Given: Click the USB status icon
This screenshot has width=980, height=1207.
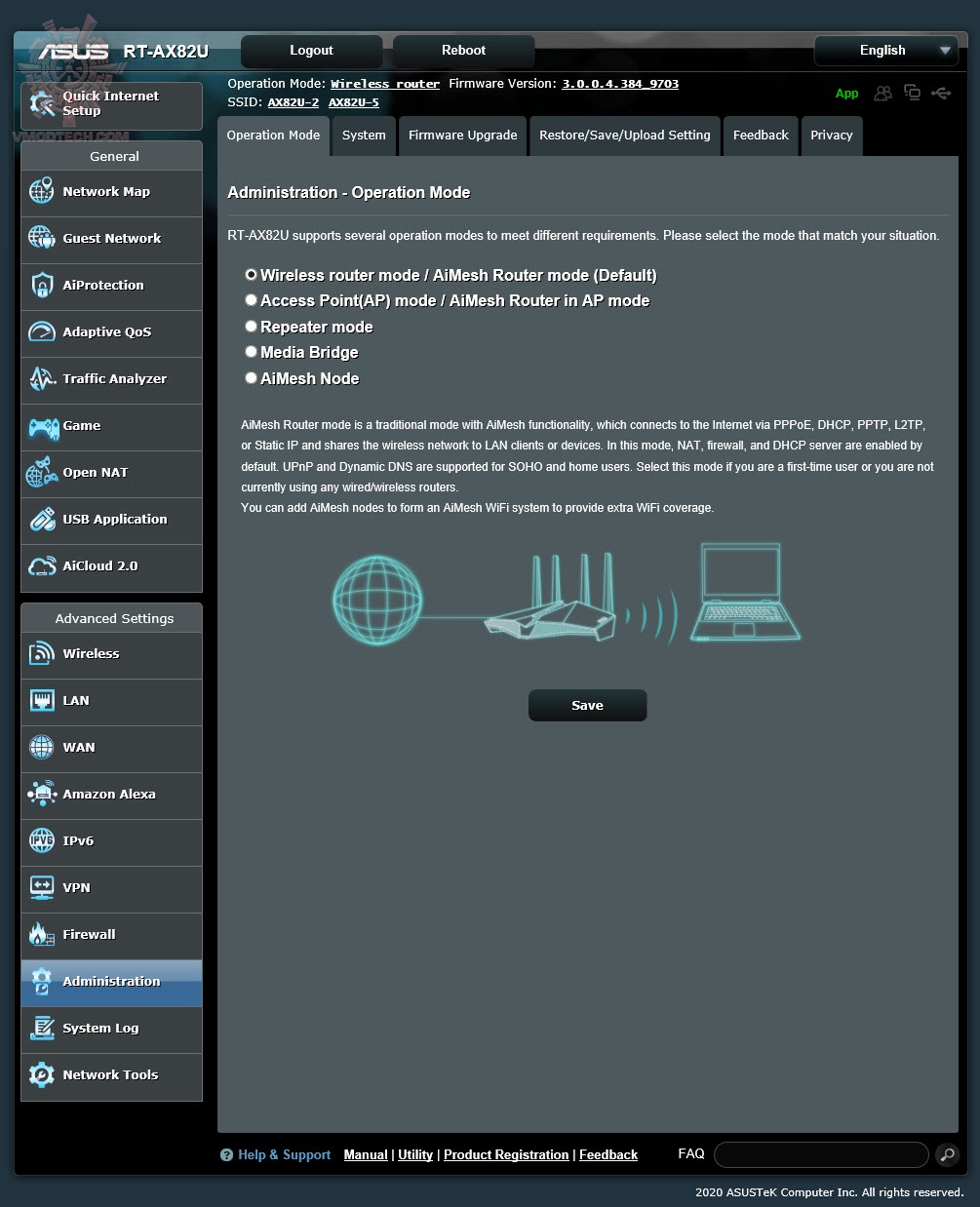Looking at the screenshot, I should (x=941, y=93).
